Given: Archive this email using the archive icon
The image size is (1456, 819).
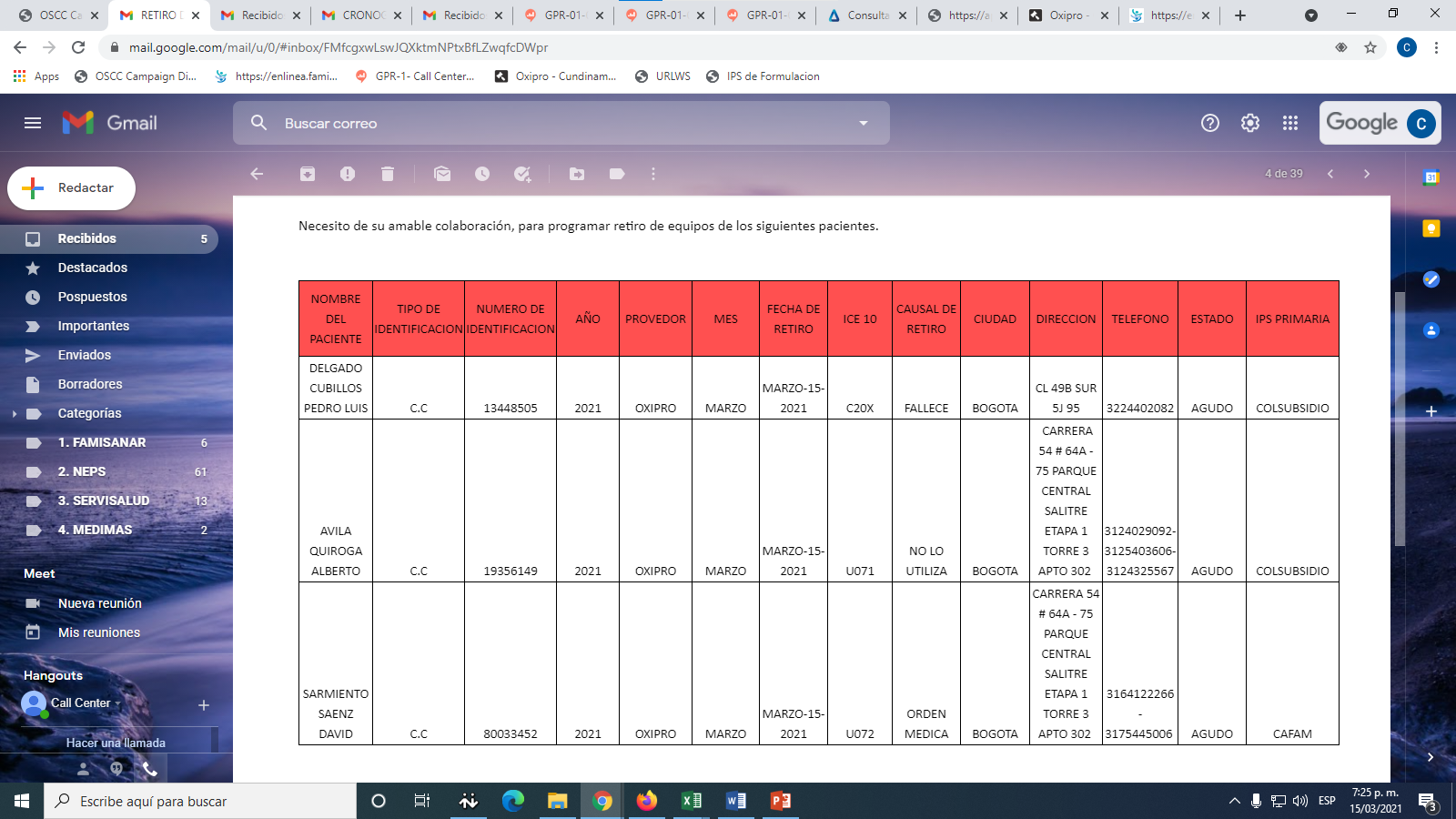Looking at the screenshot, I should click(308, 174).
